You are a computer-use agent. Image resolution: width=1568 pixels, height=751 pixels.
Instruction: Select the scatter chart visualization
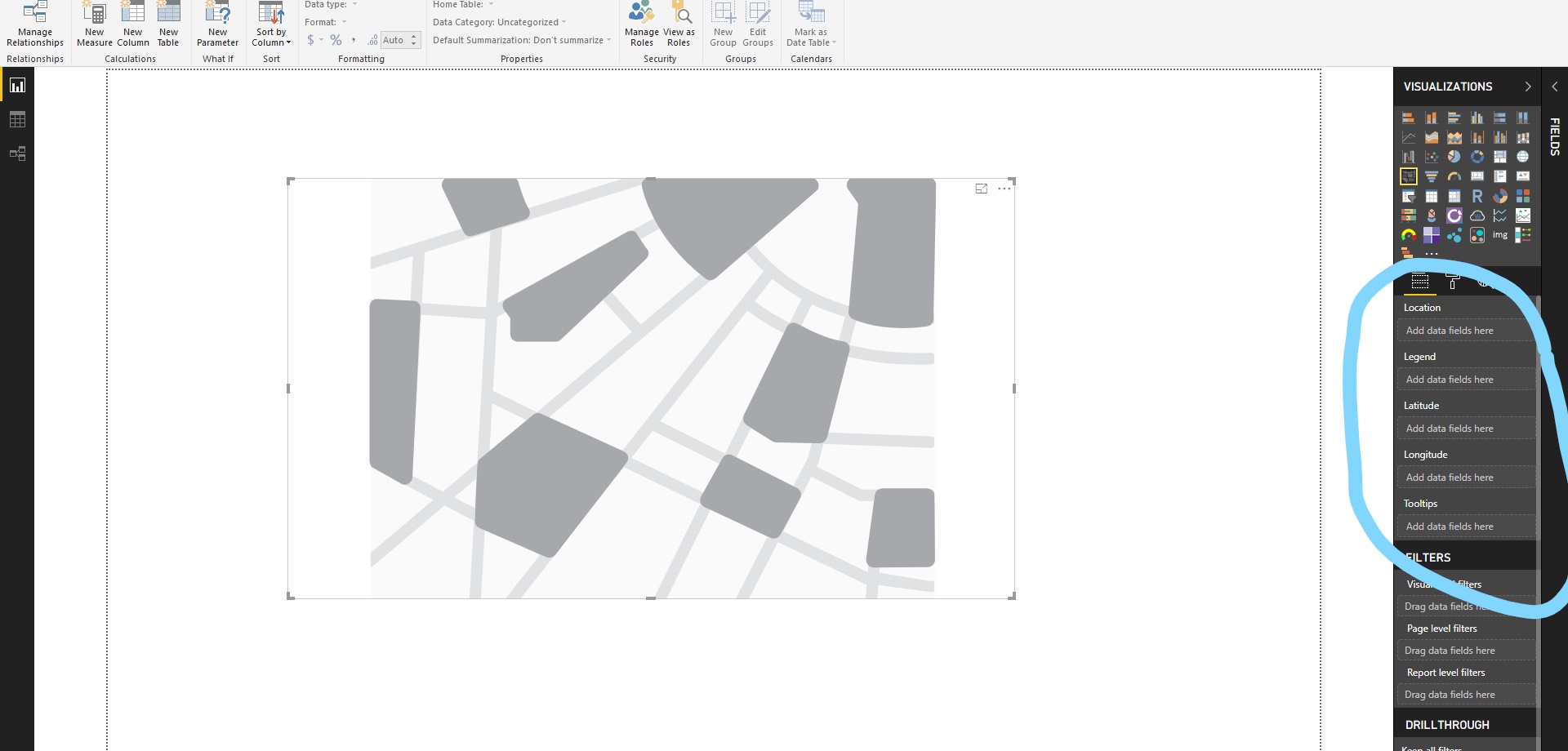coord(1432,157)
